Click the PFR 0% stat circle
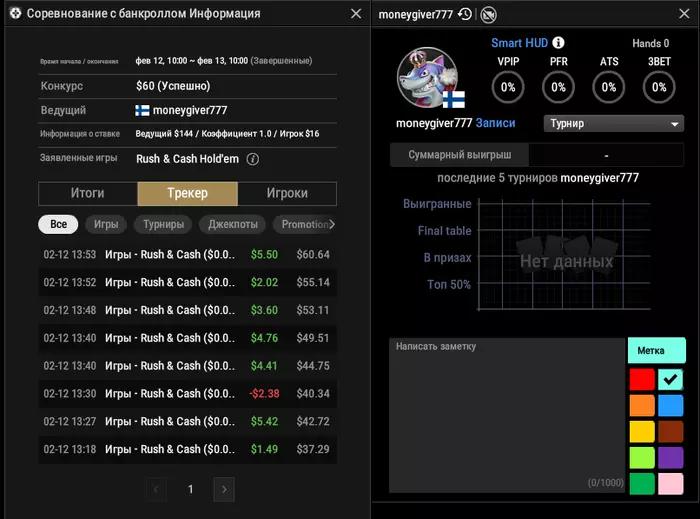Screen dimensions: 700x519 [558, 87]
